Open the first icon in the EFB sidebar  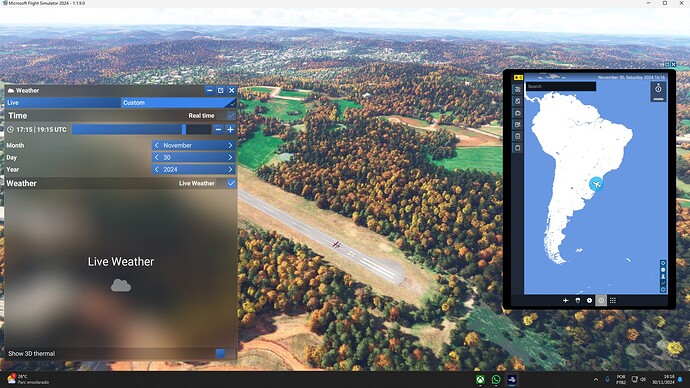(x=518, y=90)
